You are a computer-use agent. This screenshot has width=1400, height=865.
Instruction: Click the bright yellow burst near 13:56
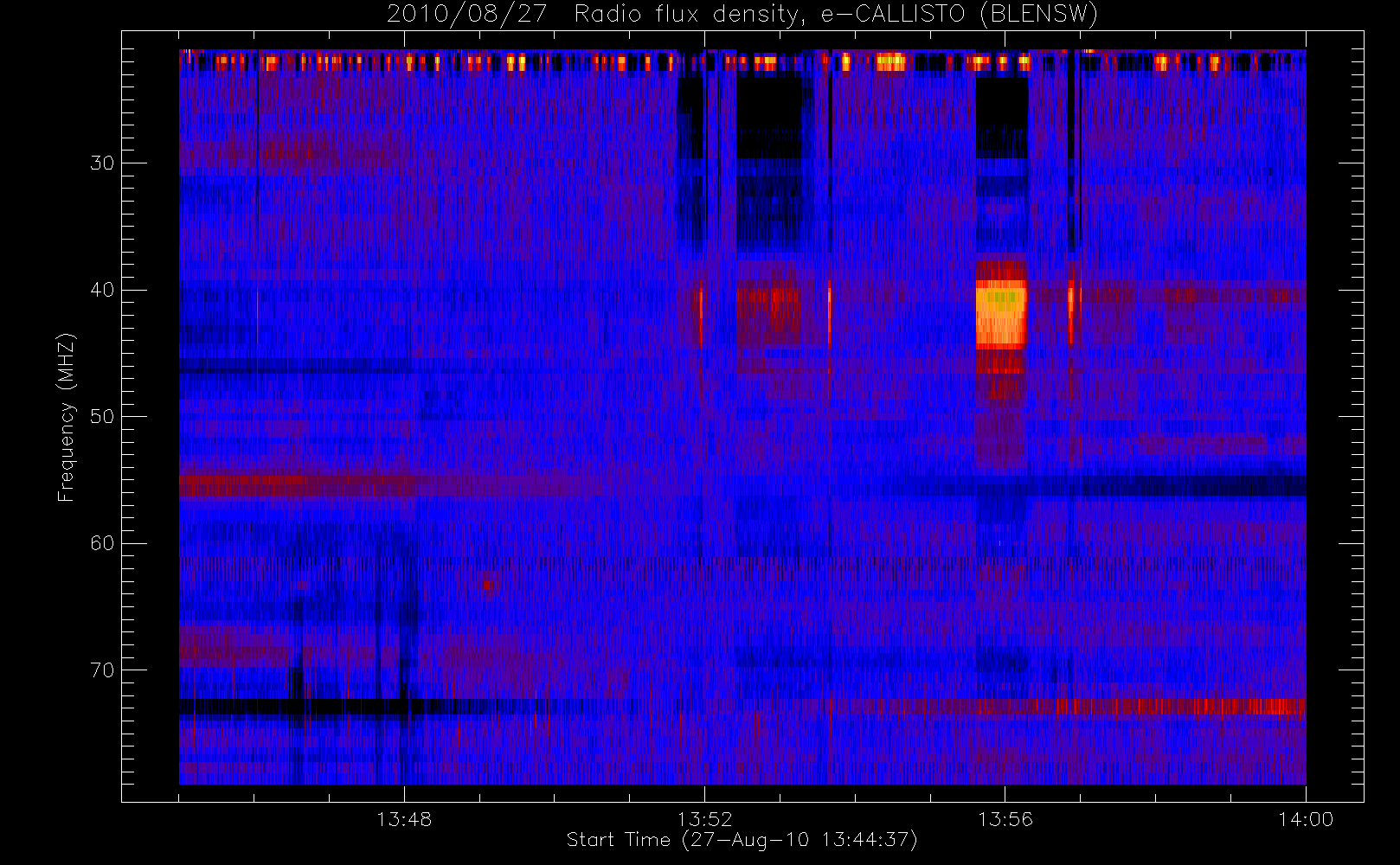pos(1001,314)
